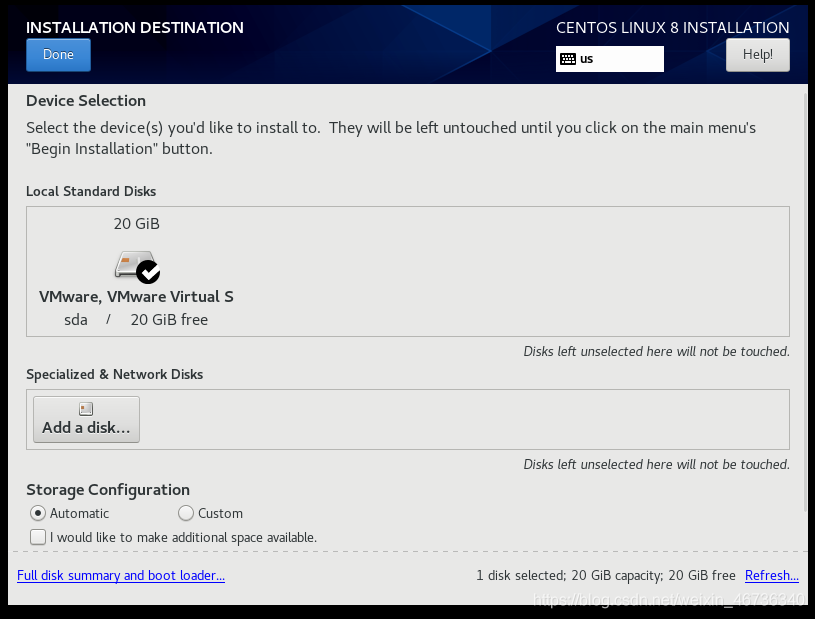
Task: Click the keyboard icon in layout indicator
Action: (568, 59)
